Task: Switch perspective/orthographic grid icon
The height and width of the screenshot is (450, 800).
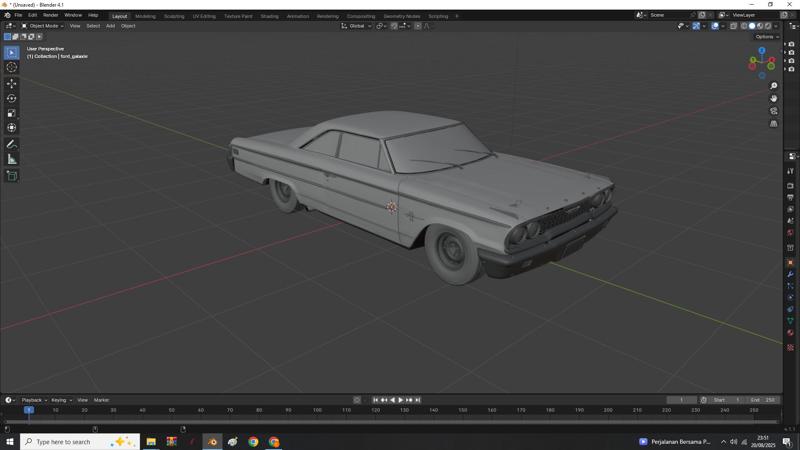Action: point(773,123)
